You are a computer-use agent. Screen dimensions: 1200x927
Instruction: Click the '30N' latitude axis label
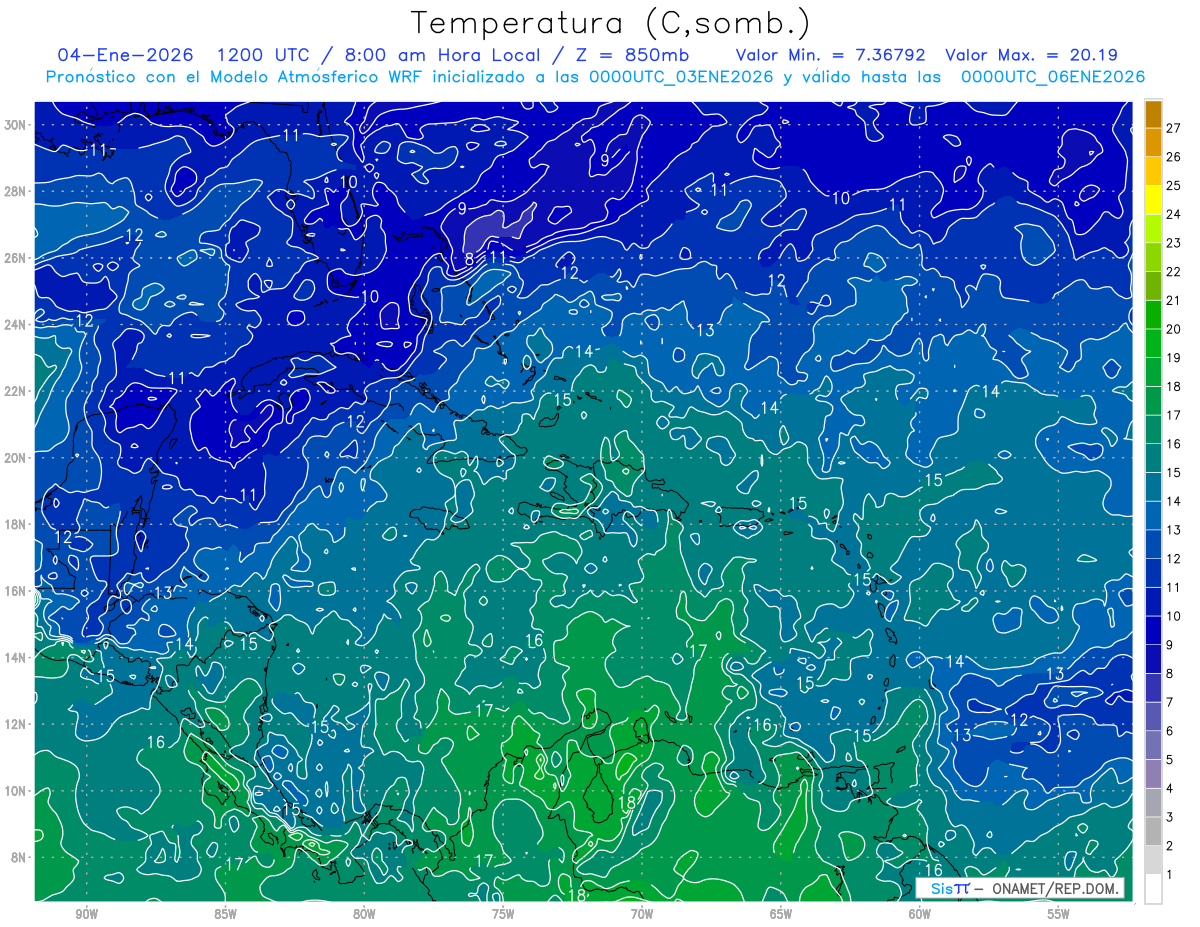click(x=16, y=124)
